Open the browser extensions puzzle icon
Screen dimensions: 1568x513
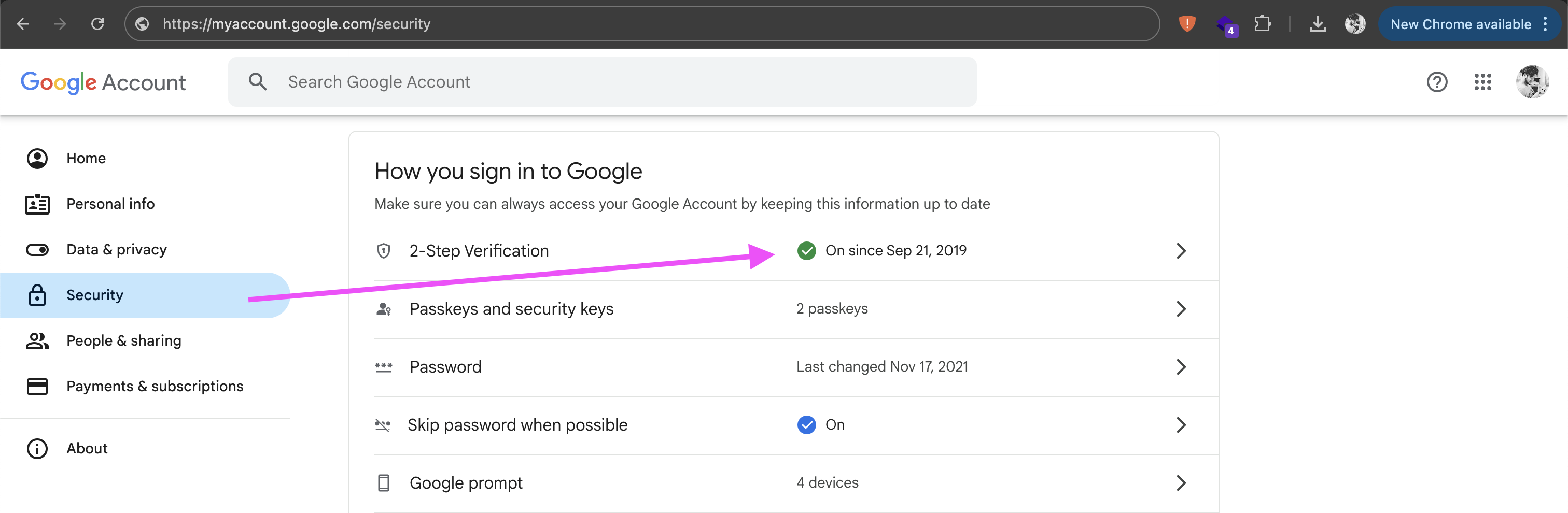click(1263, 24)
